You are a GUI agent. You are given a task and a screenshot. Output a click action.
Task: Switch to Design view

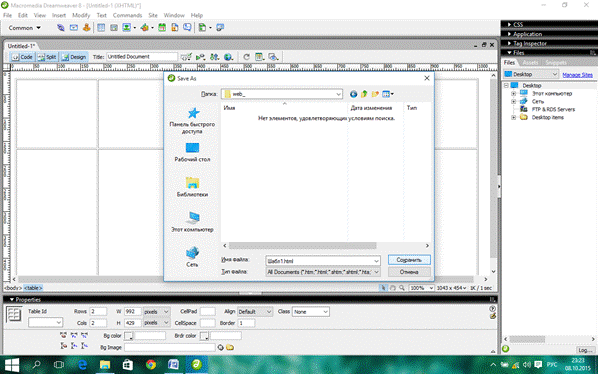pyautogui.click(x=74, y=57)
